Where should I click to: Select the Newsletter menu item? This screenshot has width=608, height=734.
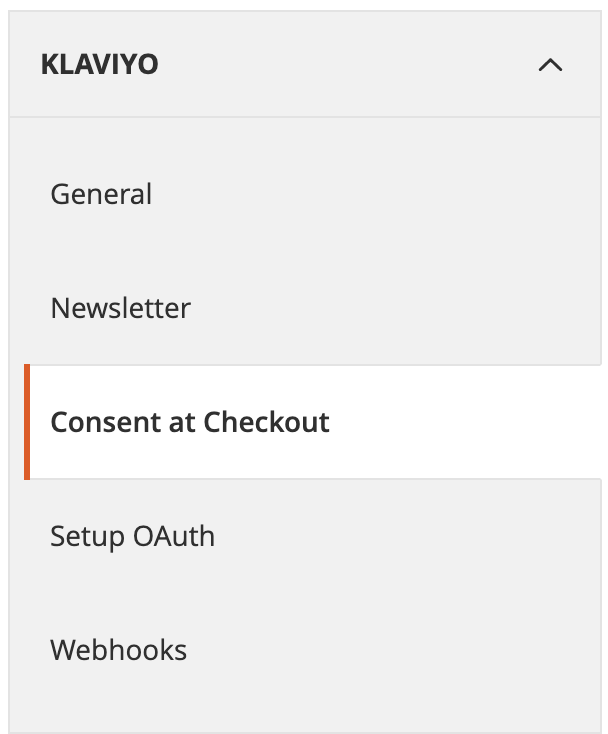click(x=120, y=308)
